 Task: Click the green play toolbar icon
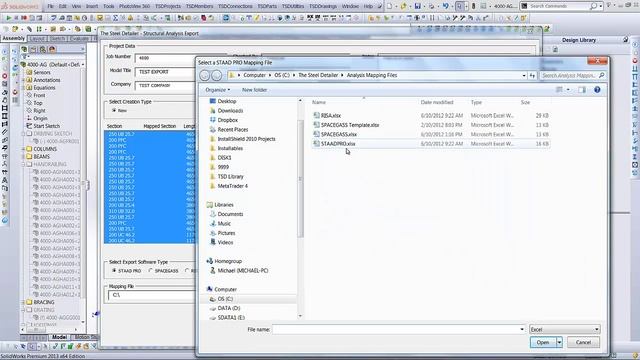tap(9, 18)
